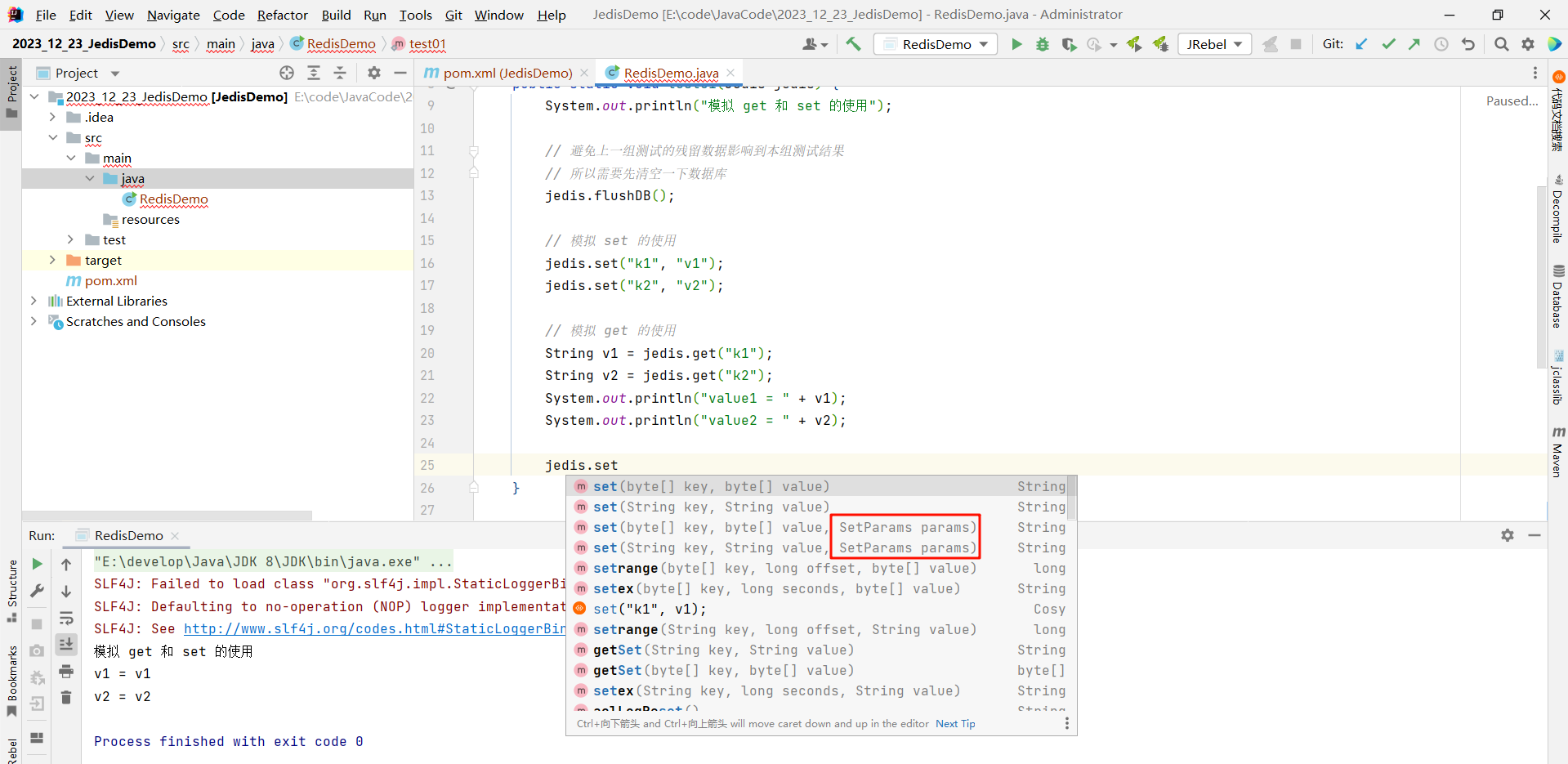Select the RedisDemo tab in Run panel
The height and width of the screenshot is (764, 1568).
coord(128,535)
